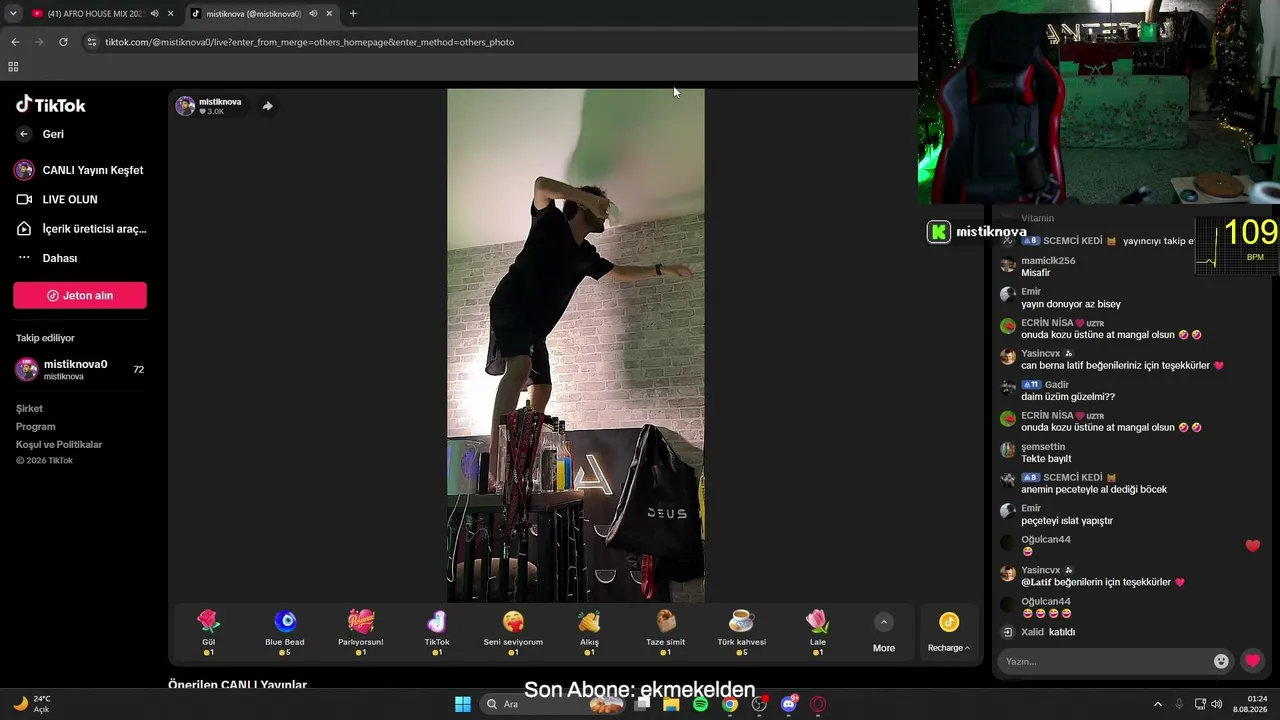Send the TikTok logo gift
This screenshot has height=720, width=1280.
coord(437,633)
